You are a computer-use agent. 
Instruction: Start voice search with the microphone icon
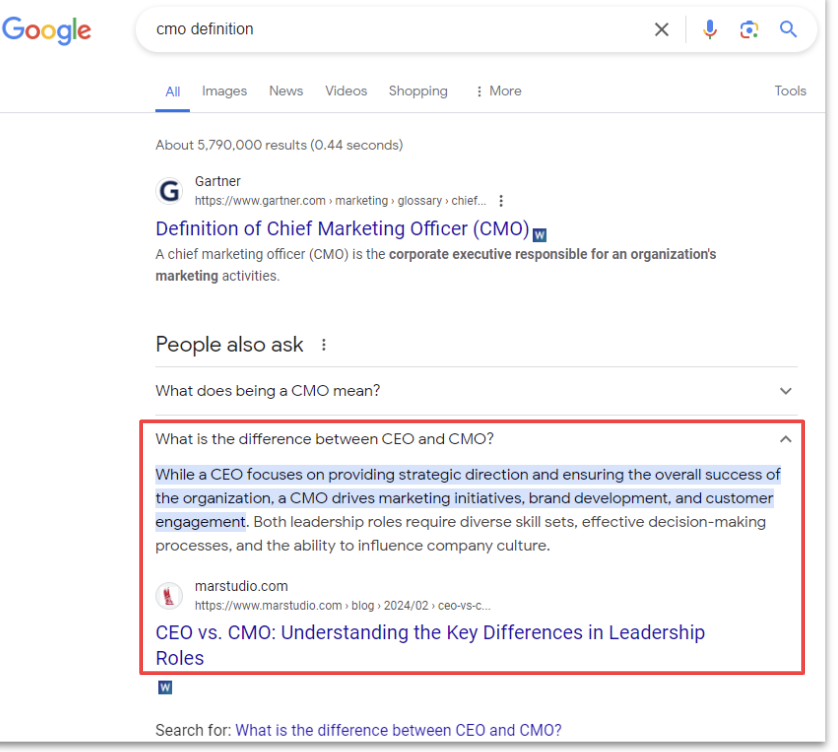pyautogui.click(x=710, y=29)
